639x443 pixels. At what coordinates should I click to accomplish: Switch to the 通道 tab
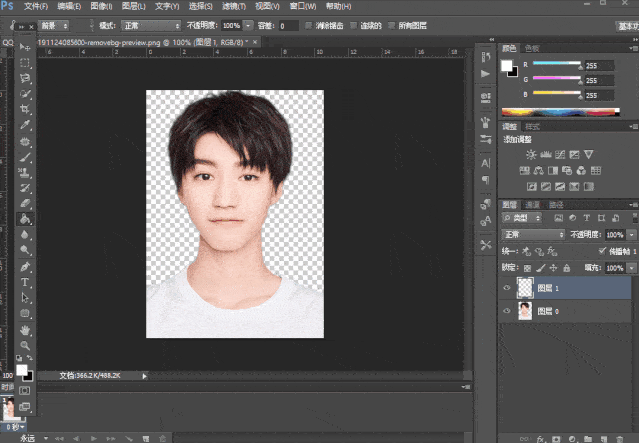click(533, 204)
